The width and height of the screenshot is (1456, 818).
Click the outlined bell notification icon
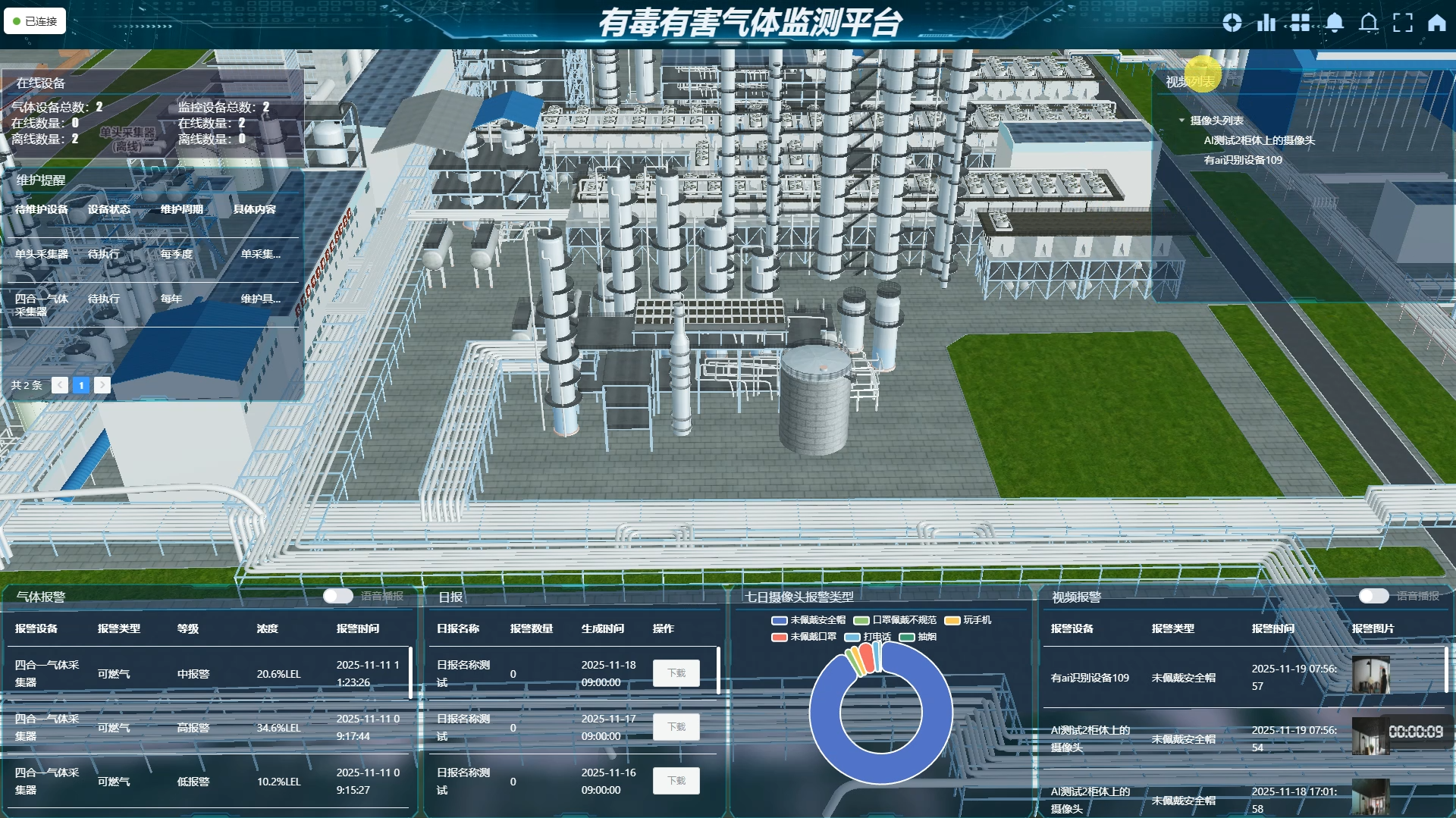(x=1369, y=23)
